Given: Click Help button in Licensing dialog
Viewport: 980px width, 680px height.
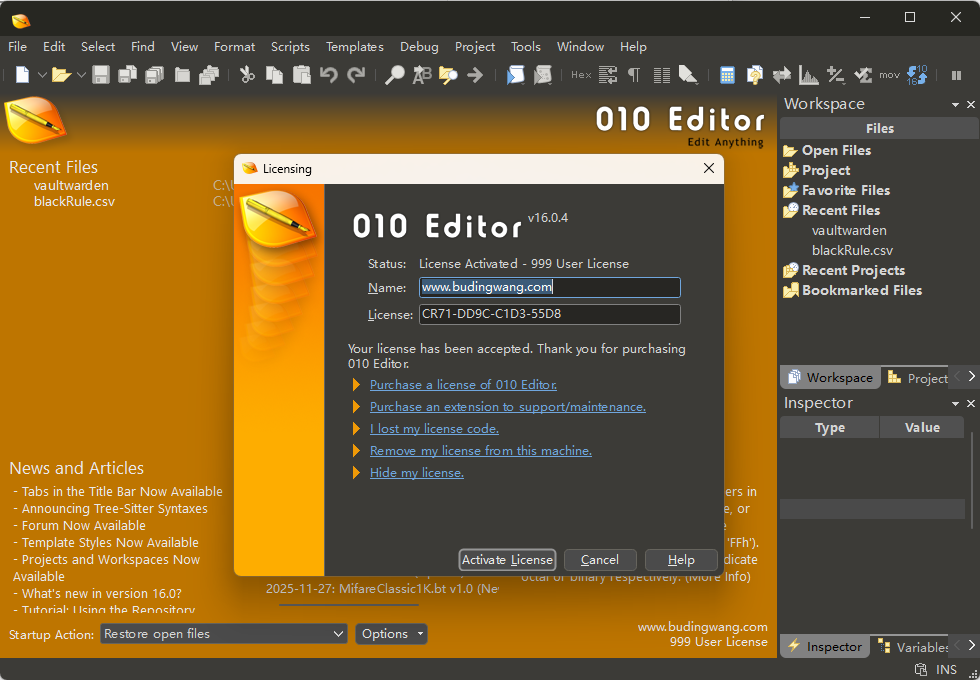Looking at the screenshot, I should pyautogui.click(x=681, y=560).
